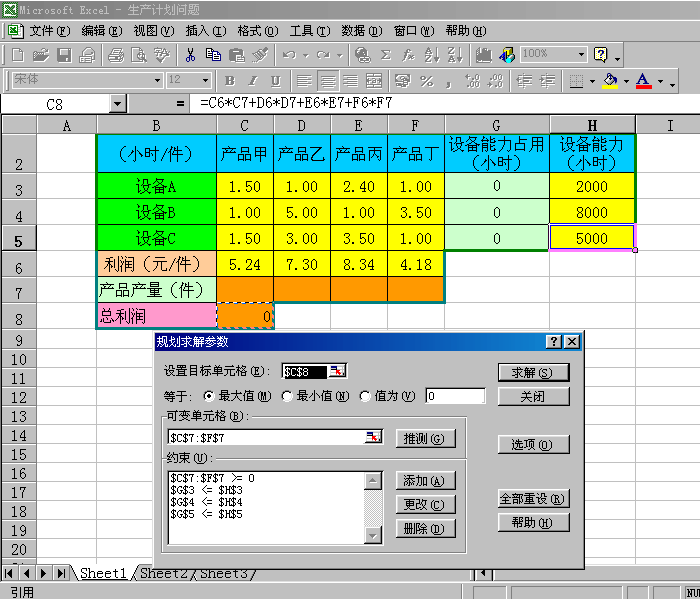The image size is (700, 599).
Task: Click the 值为 value input field
Action: (455, 396)
